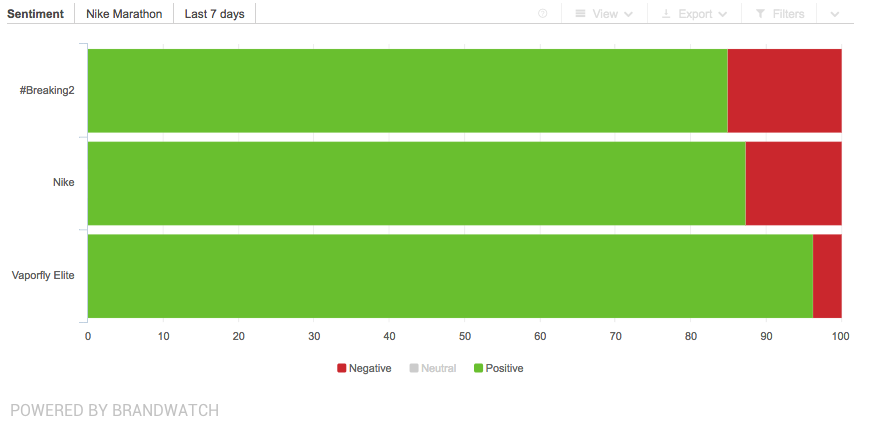Click the red Negative legend swatch
This screenshot has width=876, height=424.
click(342, 368)
